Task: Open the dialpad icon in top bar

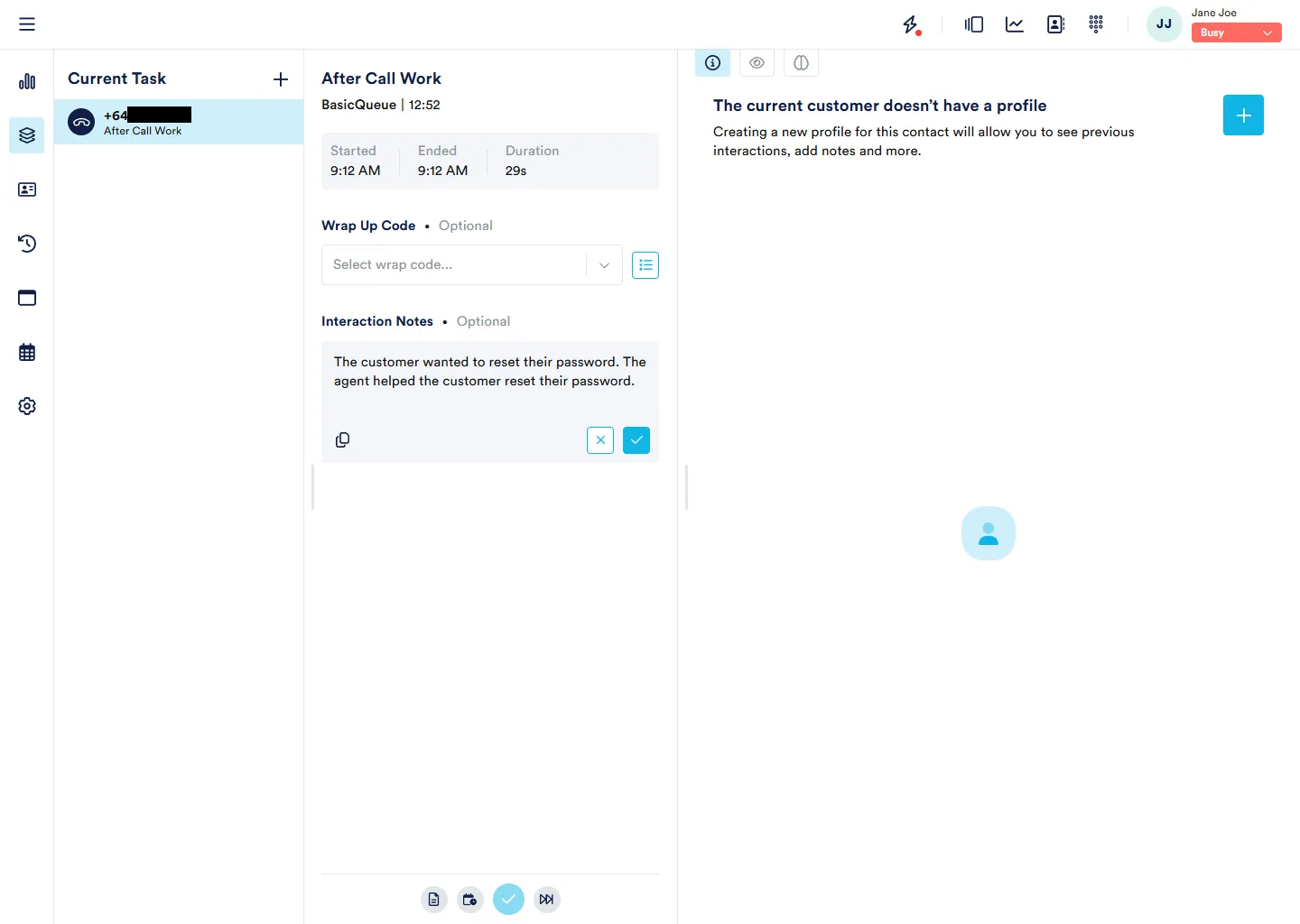Action: [1097, 24]
